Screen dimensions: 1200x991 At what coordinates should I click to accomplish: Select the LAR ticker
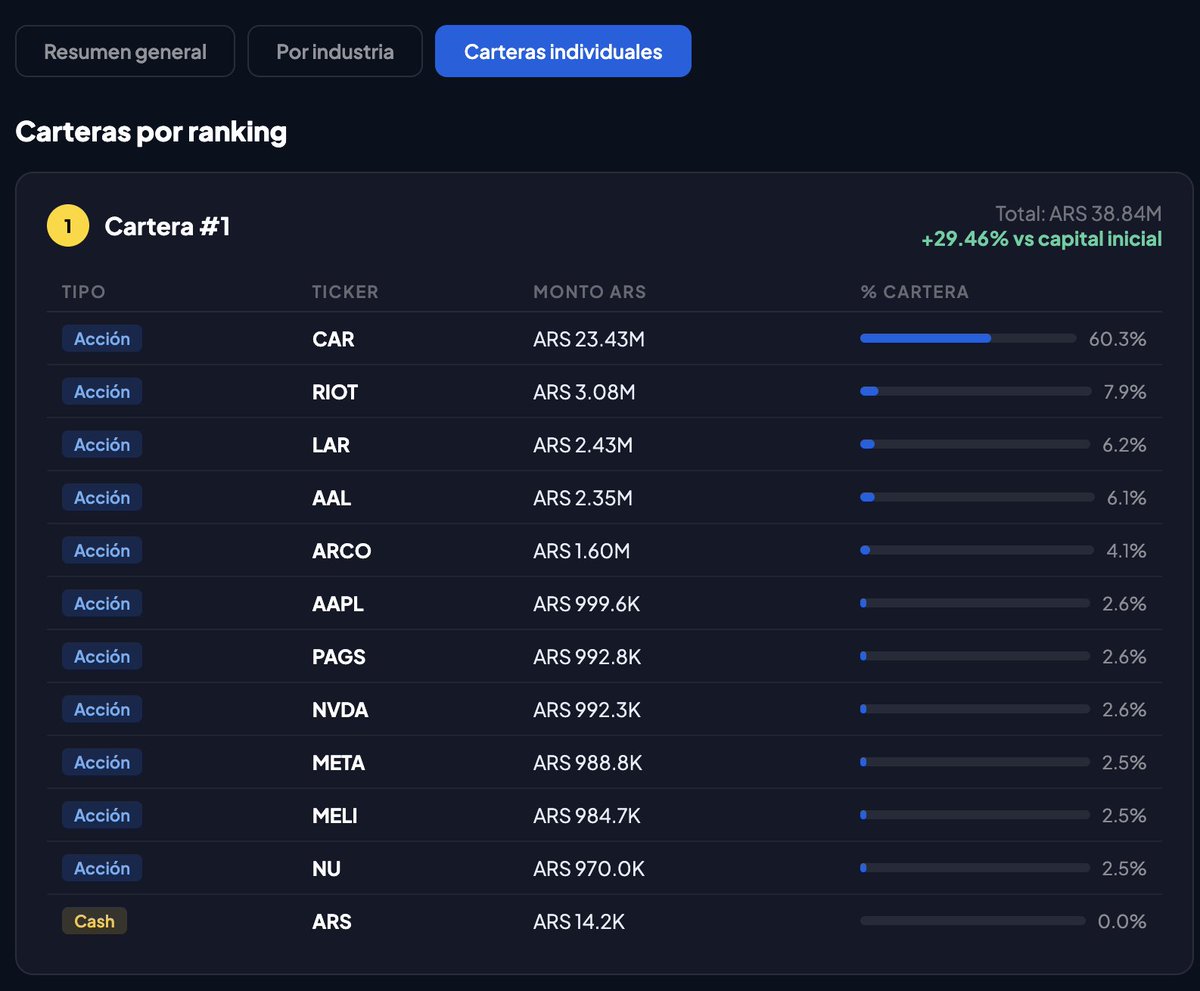[x=331, y=445]
